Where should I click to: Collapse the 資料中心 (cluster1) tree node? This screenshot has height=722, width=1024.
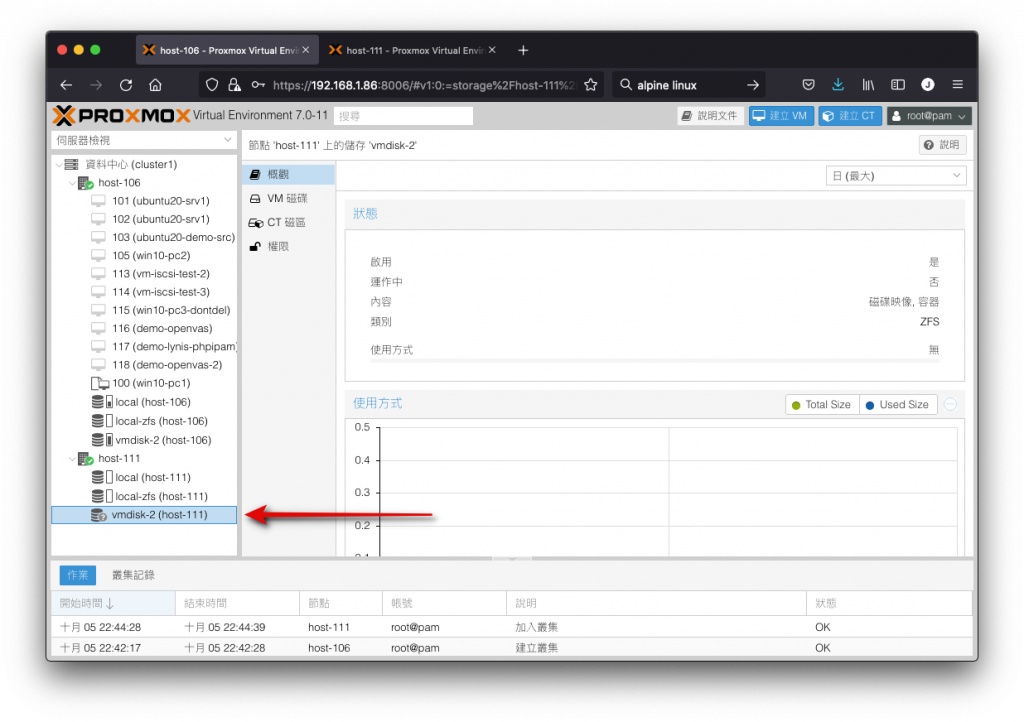59,165
